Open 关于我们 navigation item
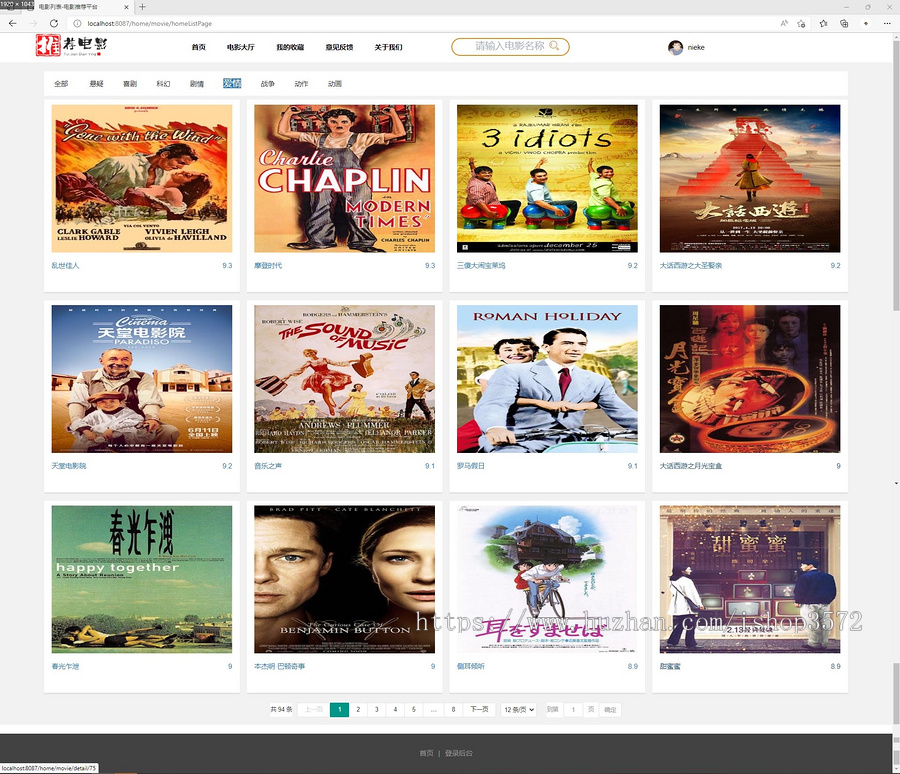This screenshot has height=774, width=900. 389,47
